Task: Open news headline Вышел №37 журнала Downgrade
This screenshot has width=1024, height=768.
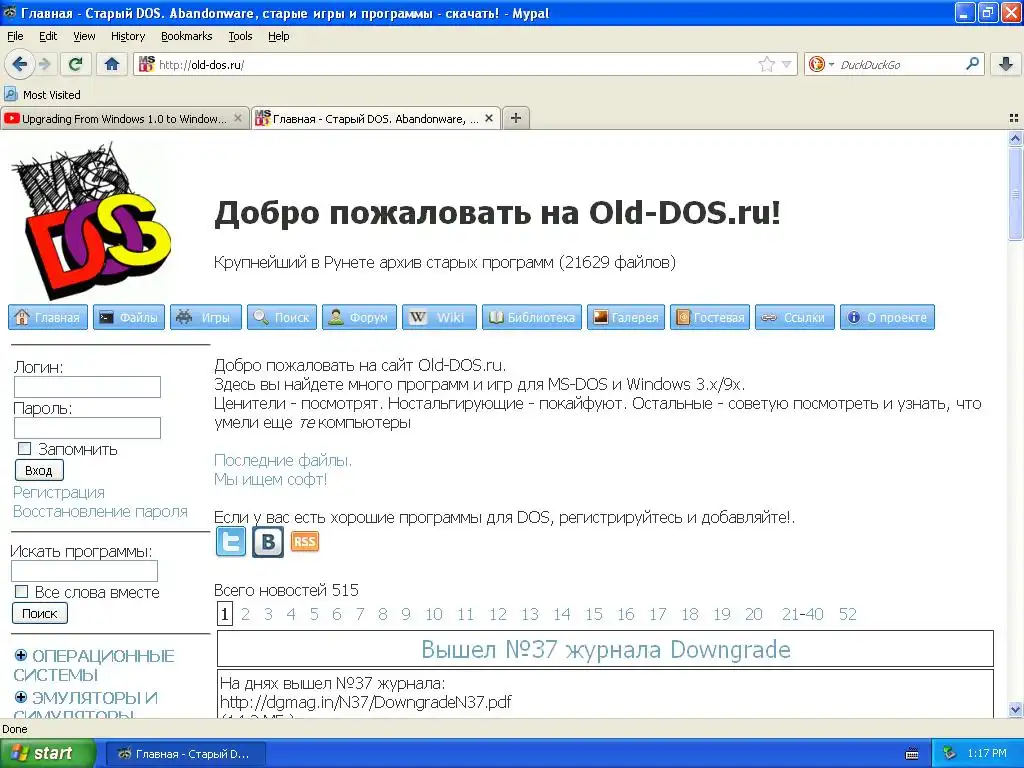Action: [x=605, y=649]
